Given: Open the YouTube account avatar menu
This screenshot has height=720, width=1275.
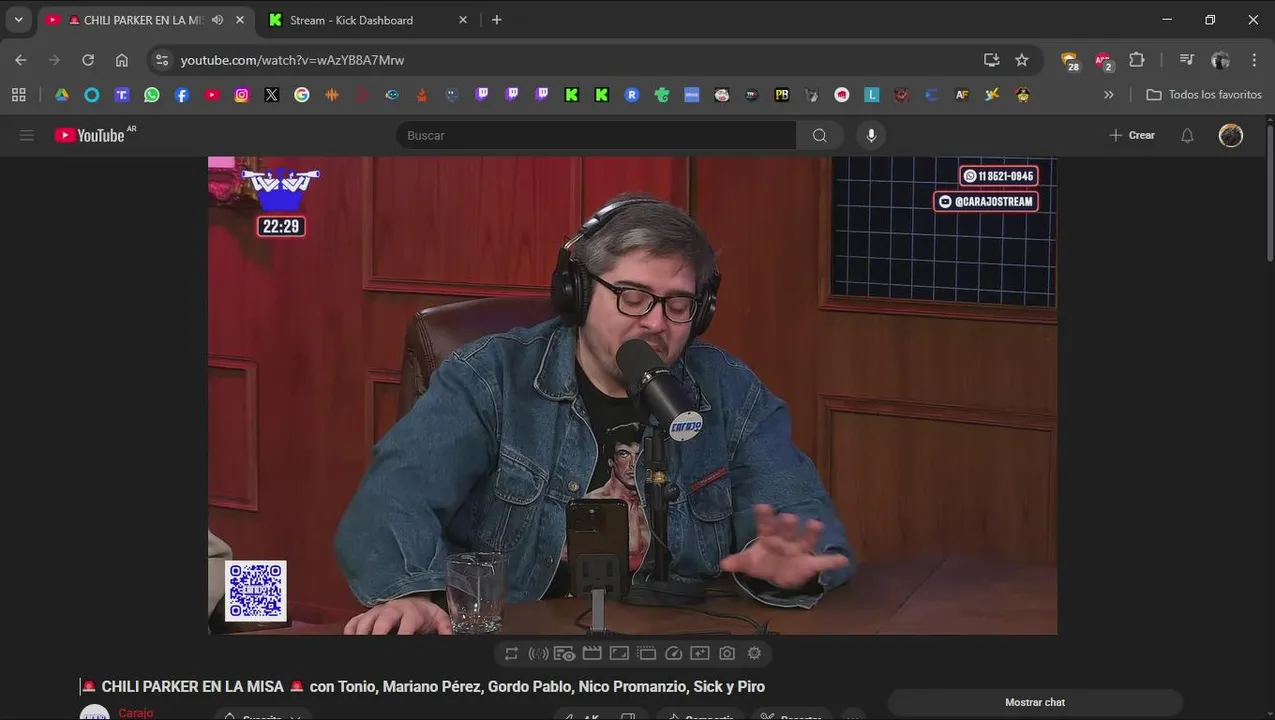Looking at the screenshot, I should [1231, 135].
